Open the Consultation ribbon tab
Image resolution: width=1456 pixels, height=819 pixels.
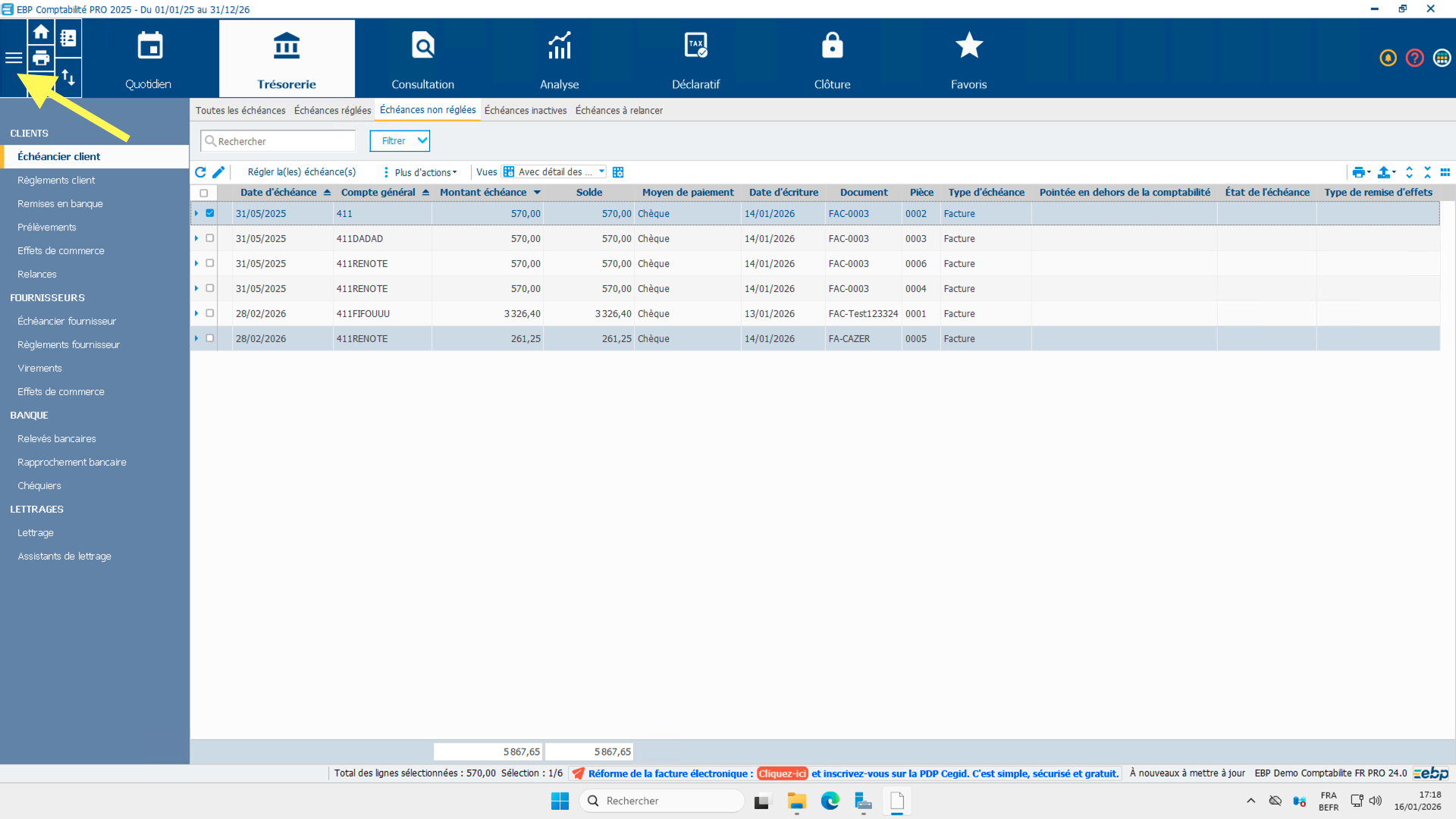422,59
